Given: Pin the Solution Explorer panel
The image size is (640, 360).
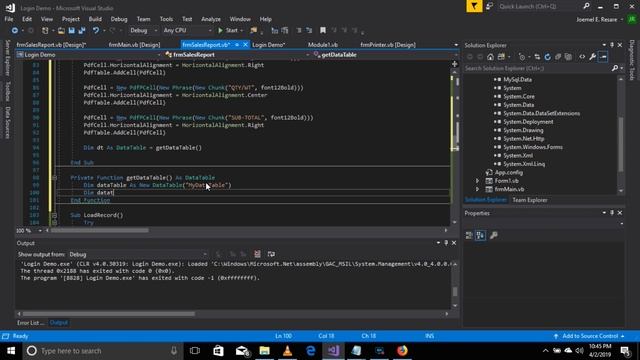Looking at the screenshot, I should [612, 45].
